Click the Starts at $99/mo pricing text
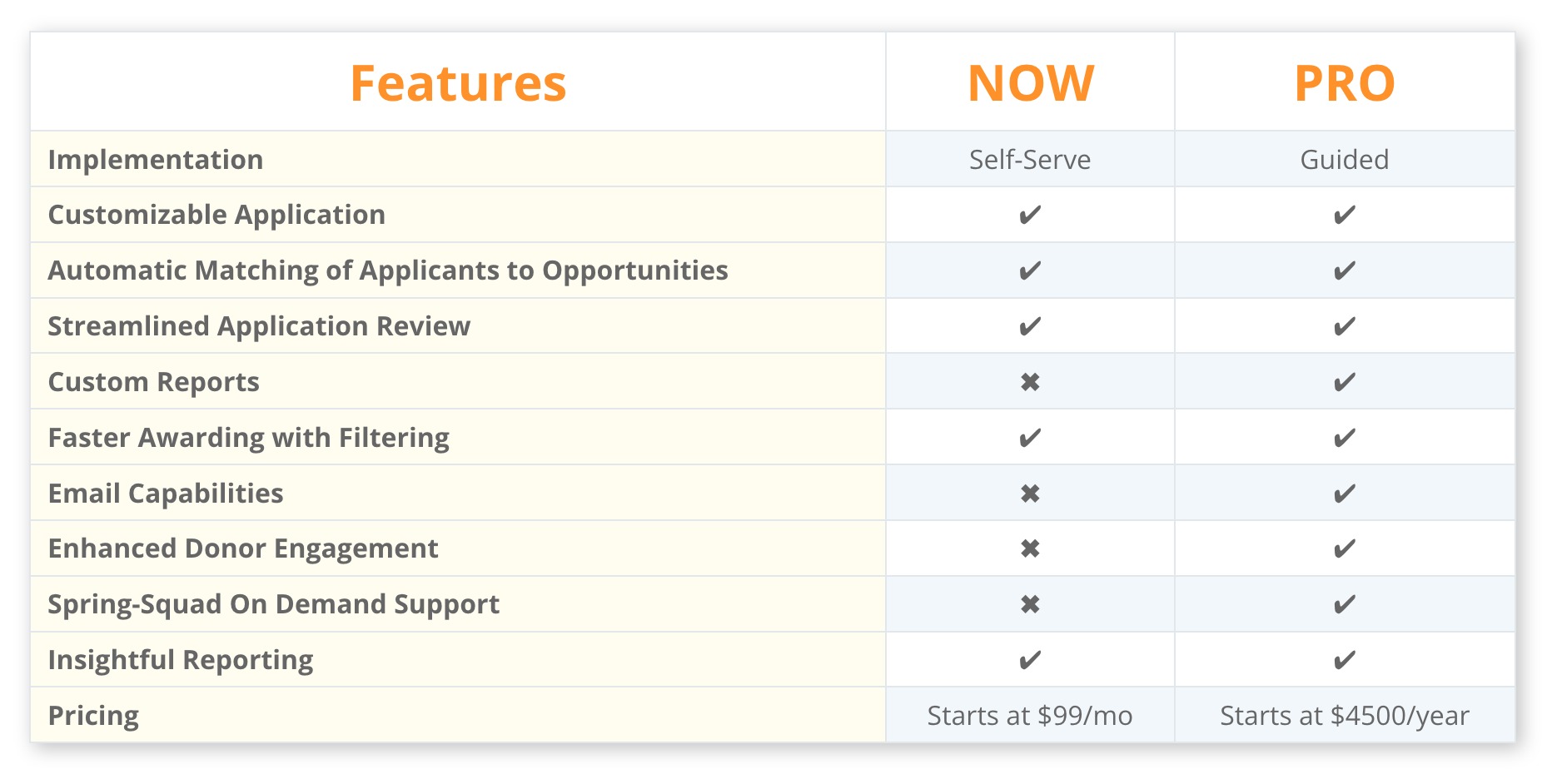The width and height of the screenshot is (1552, 784). (1030, 716)
